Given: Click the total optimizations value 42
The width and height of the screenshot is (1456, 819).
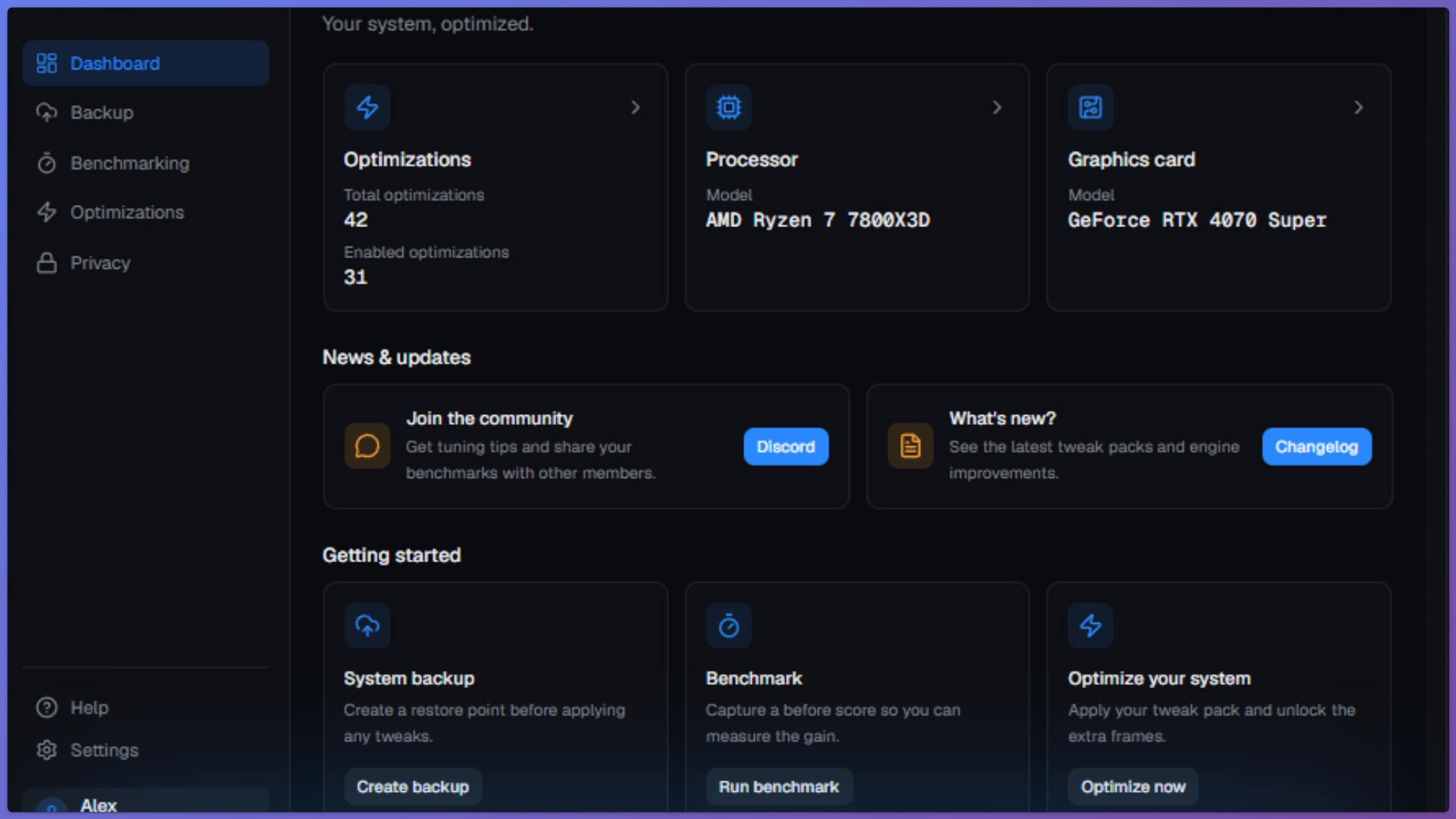Looking at the screenshot, I should [x=356, y=220].
